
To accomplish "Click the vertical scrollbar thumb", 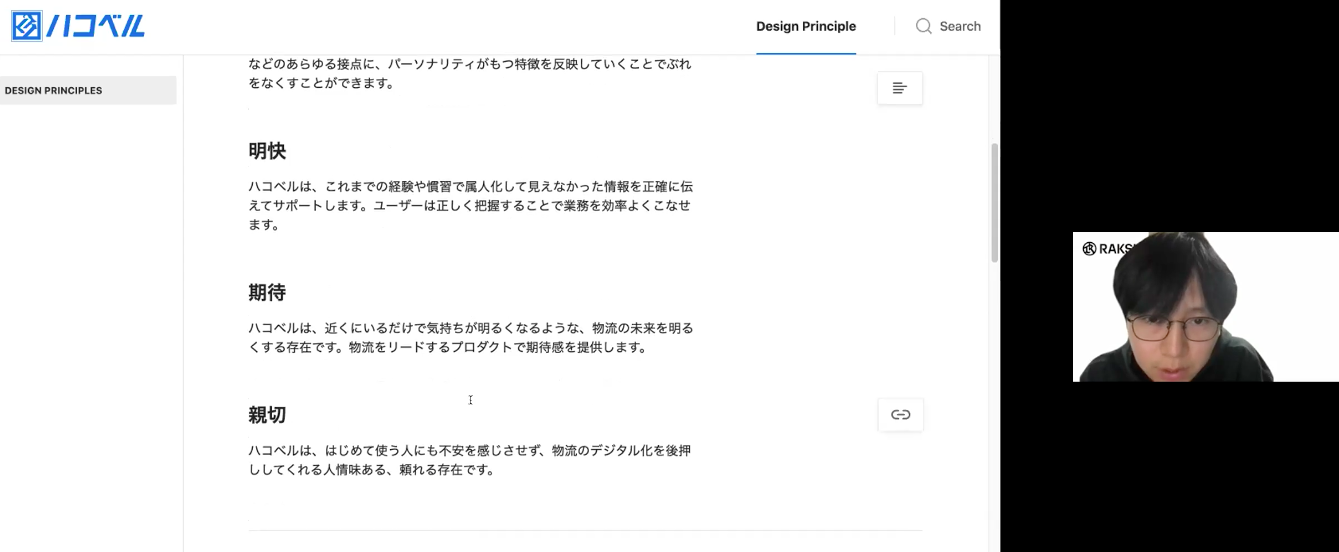I will coord(994,202).
